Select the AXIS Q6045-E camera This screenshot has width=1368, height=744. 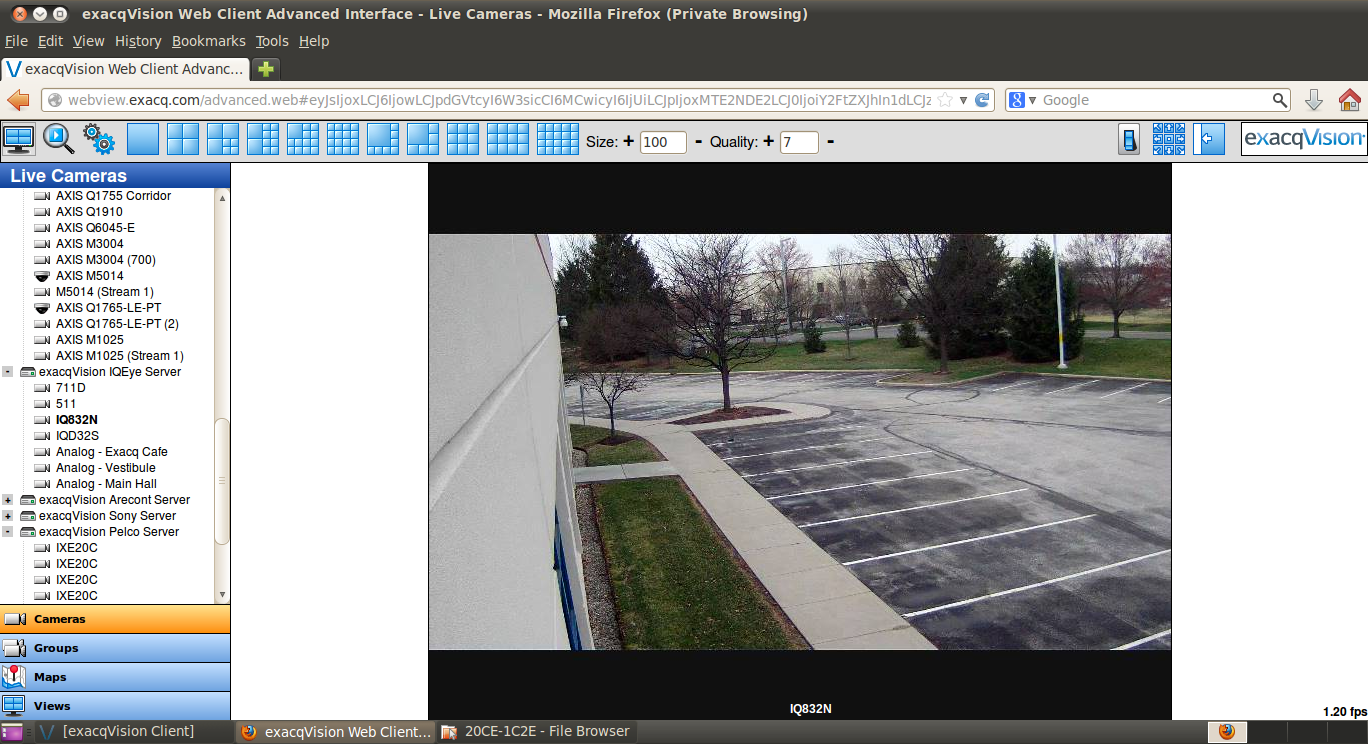pyautogui.click(x=95, y=228)
